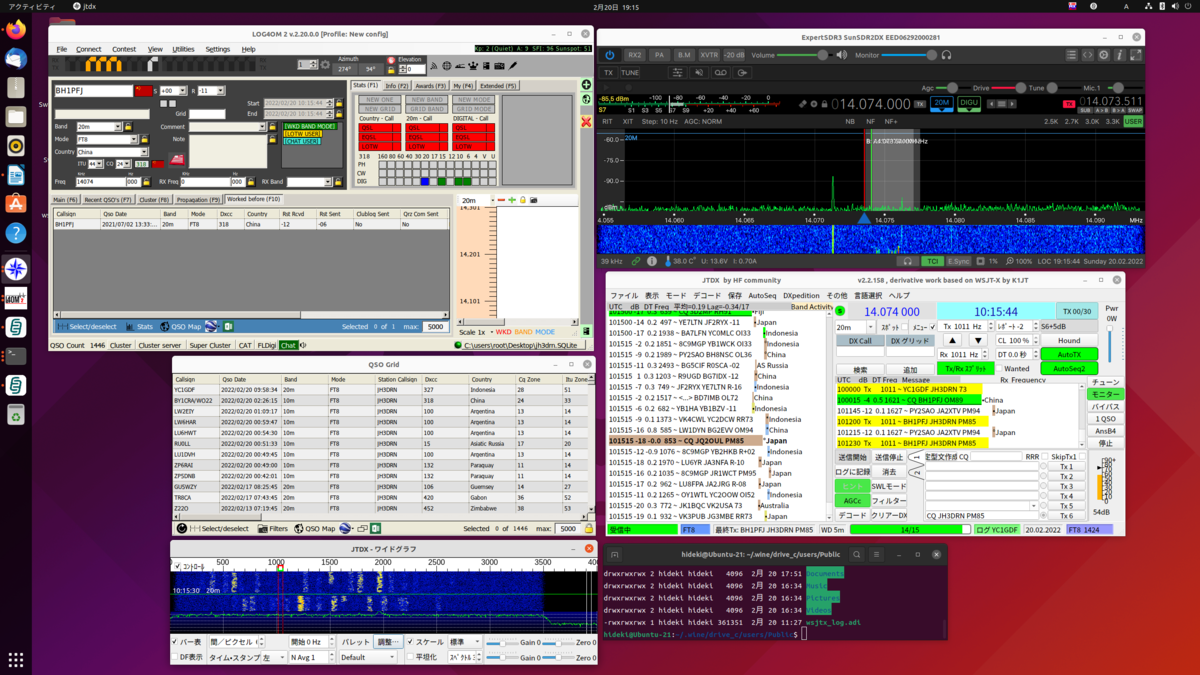This screenshot has width=1200, height=675.
Task: Open Stats in Log4OM worked-before bar
Action: coord(140,326)
